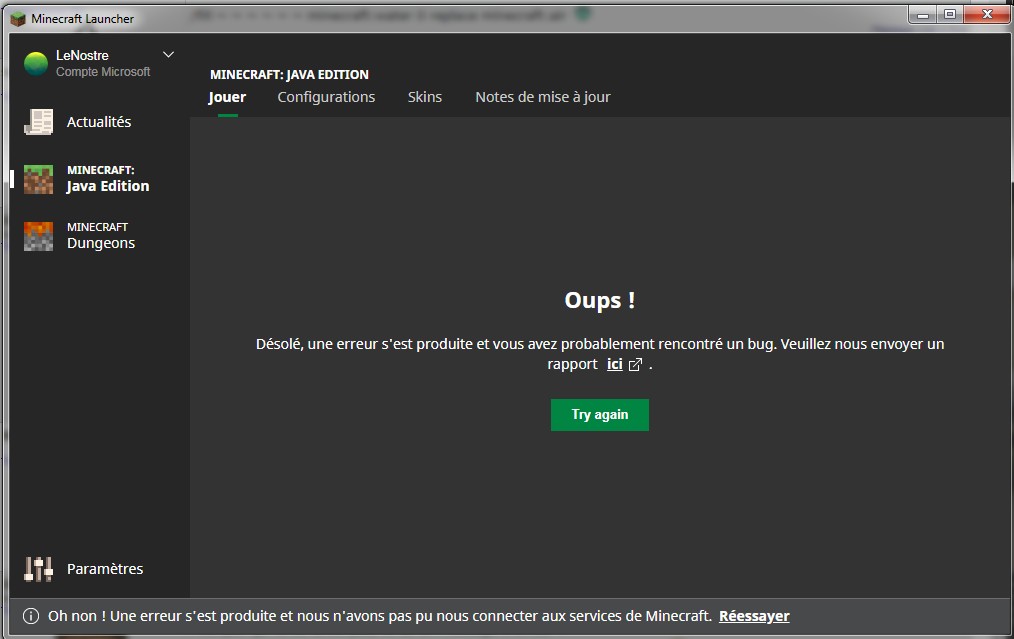
Task: Switch to the Jouer tab
Action: 227,97
